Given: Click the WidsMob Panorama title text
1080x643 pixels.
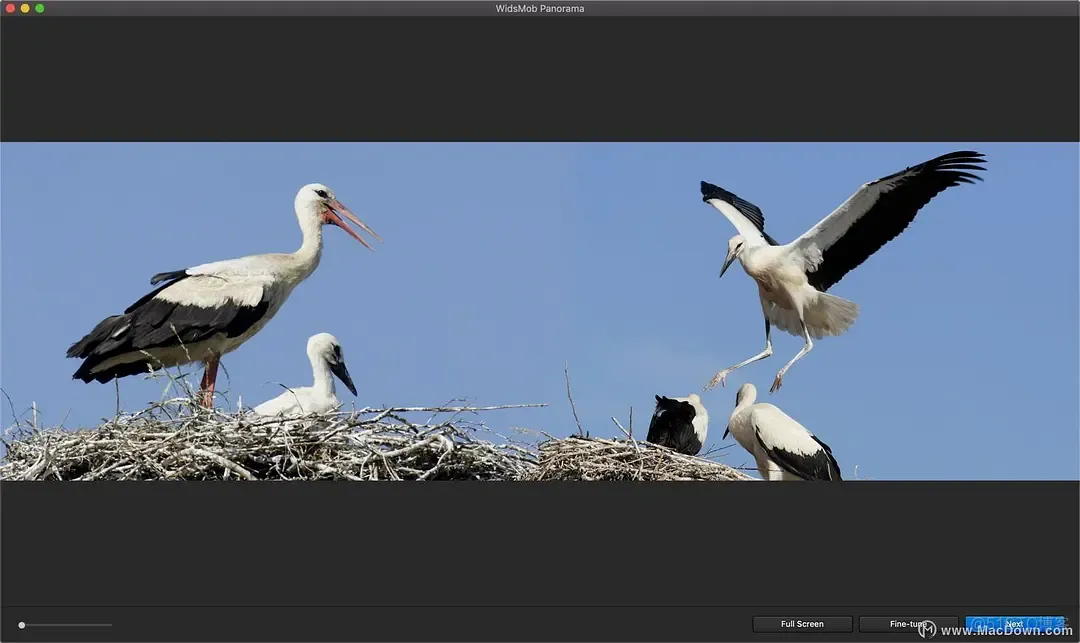Looking at the screenshot, I should [540, 8].
